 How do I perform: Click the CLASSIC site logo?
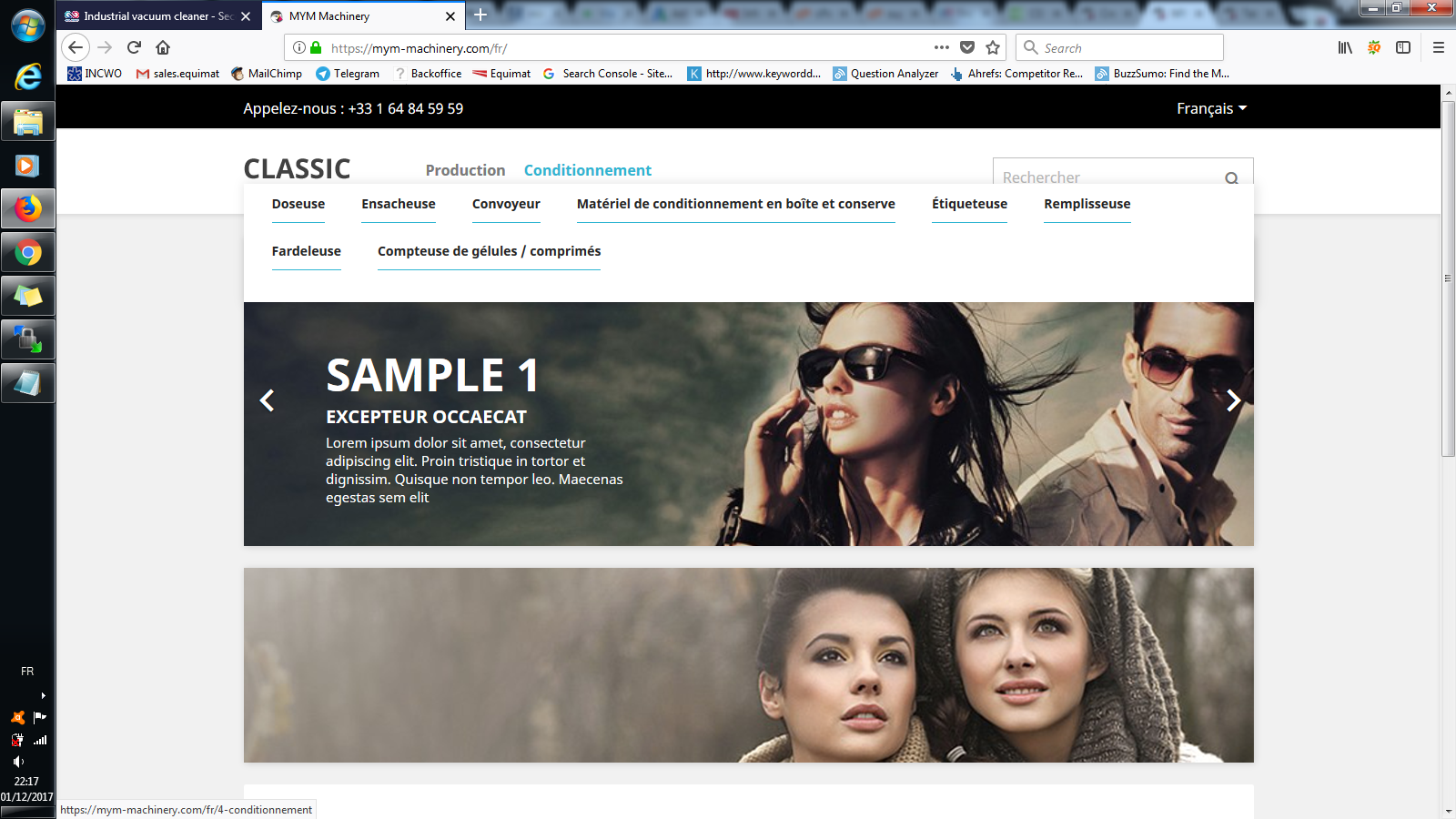[297, 169]
